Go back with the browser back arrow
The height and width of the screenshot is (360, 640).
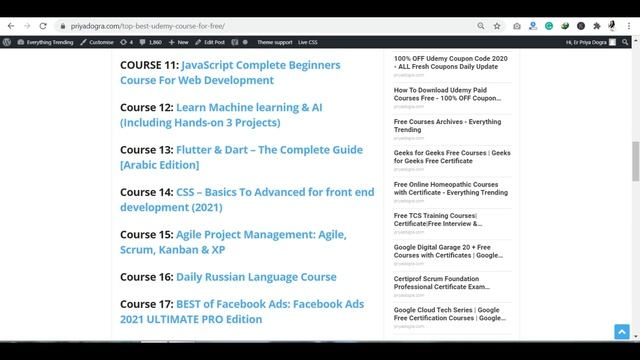(x=11, y=26)
